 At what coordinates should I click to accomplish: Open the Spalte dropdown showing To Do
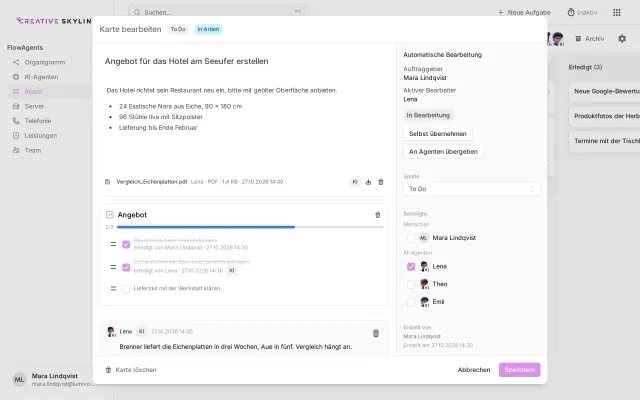471,189
